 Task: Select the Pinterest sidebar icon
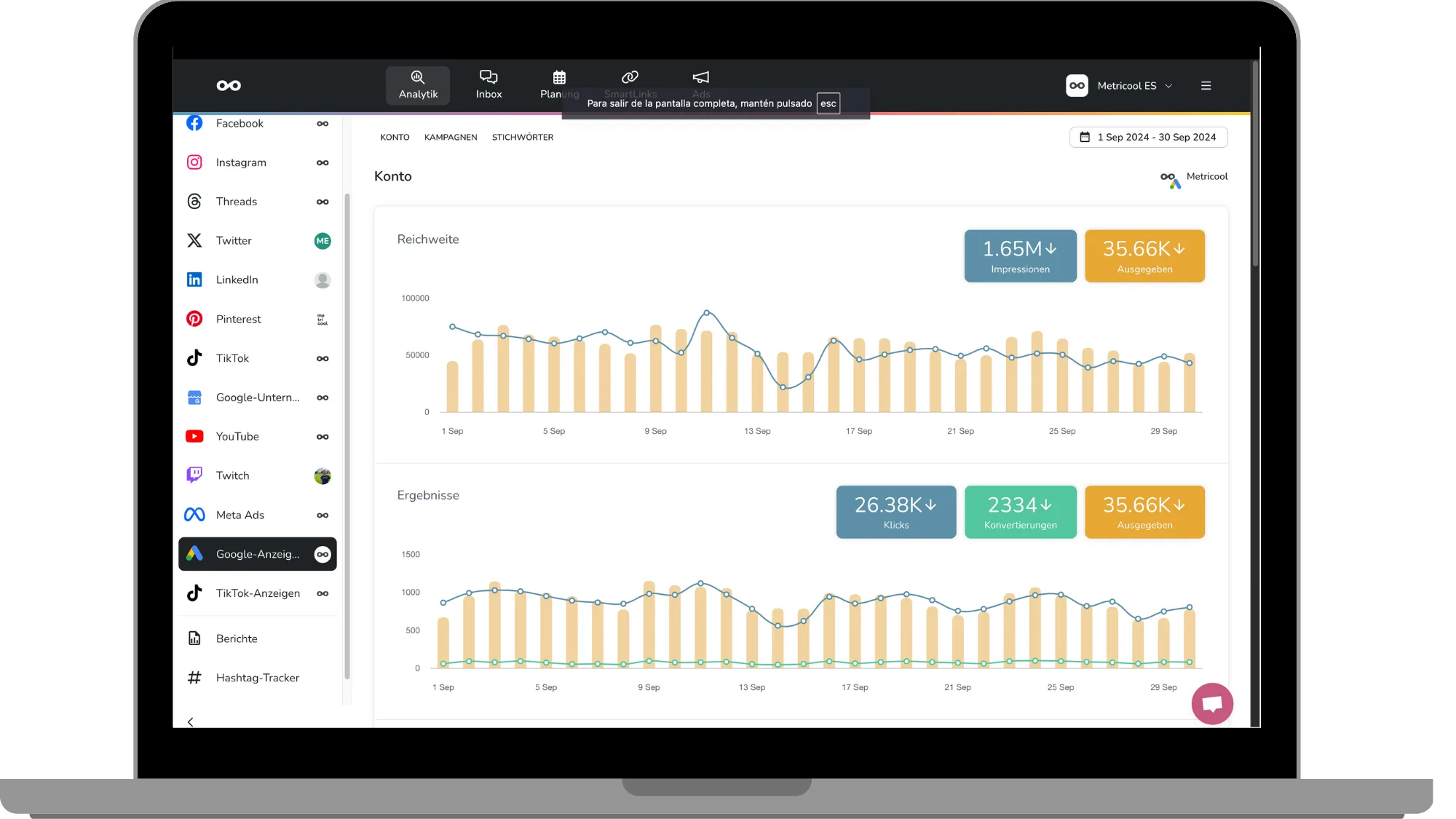pyautogui.click(x=194, y=319)
